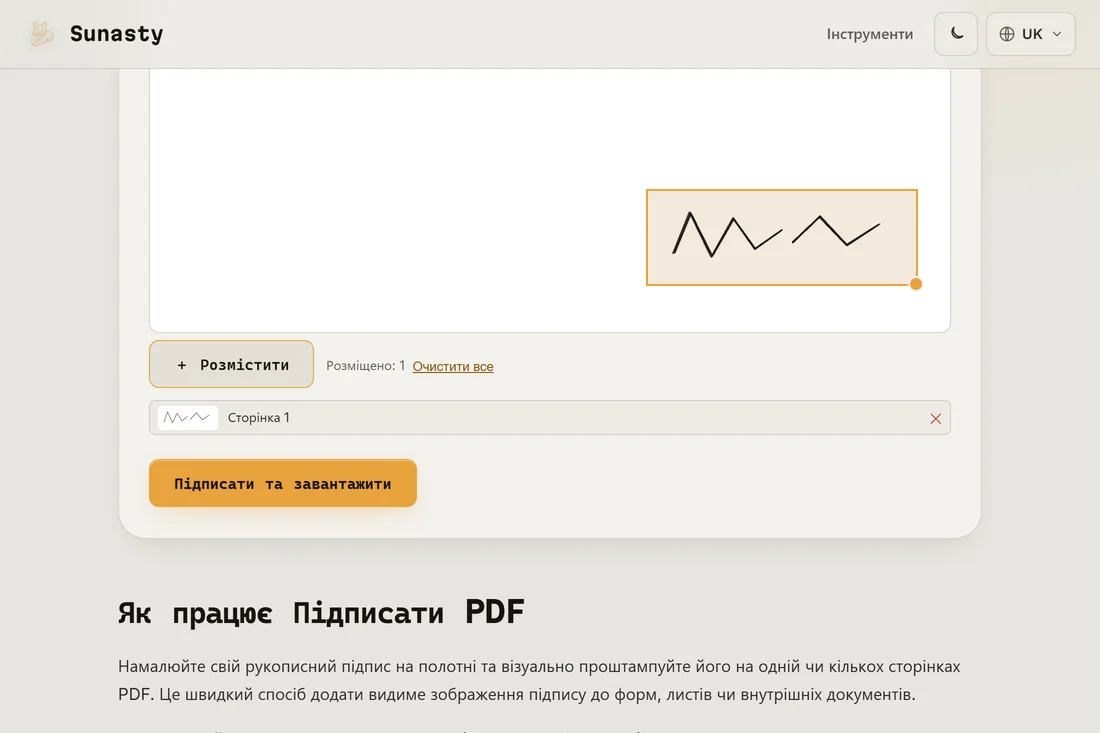The height and width of the screenshot is (733, 1100).
Task: Click the signature thumbnail in Сторінка 1 row
Action: tap(187, 417)
